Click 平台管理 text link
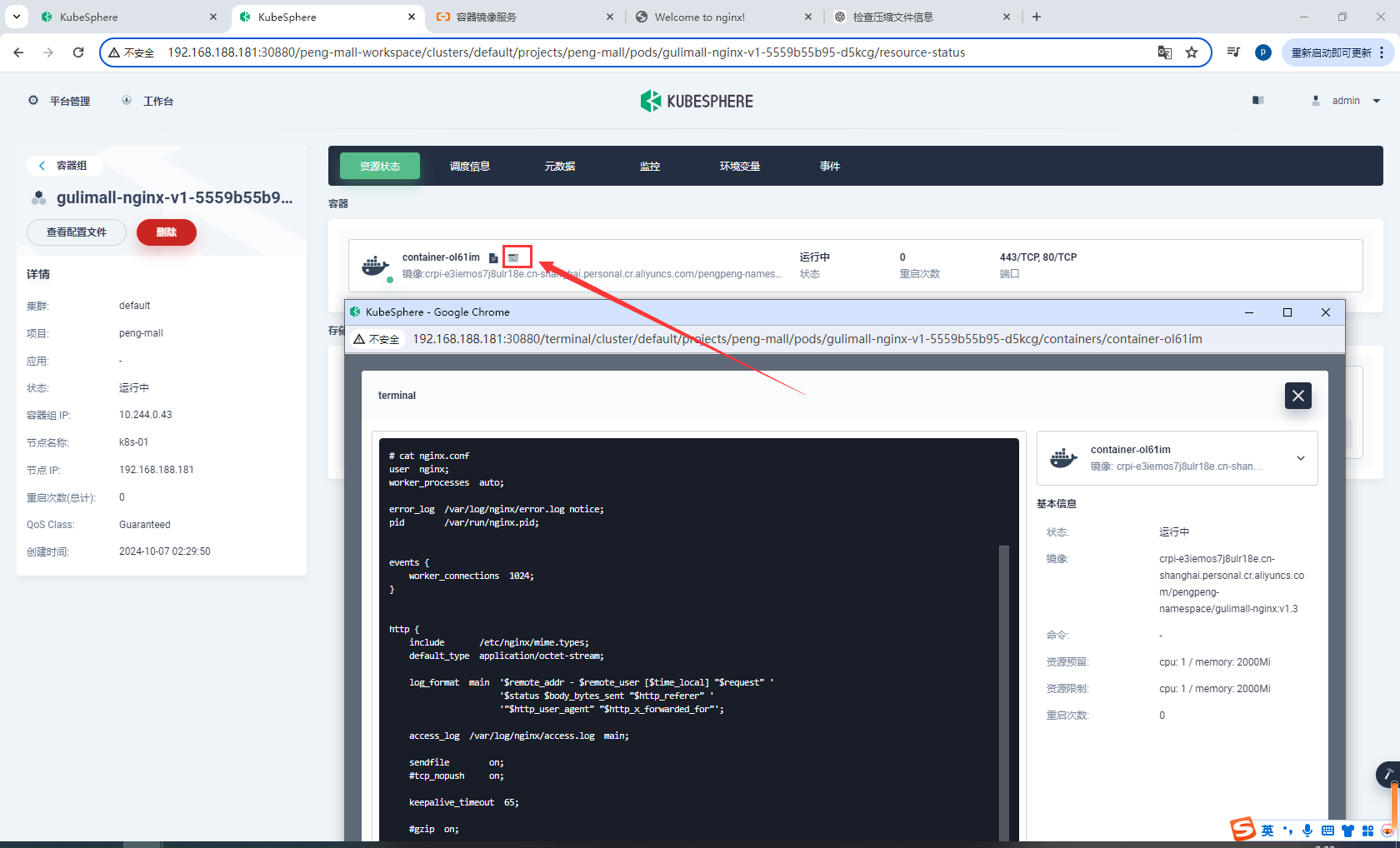Screen dimensions: 1400x848 [70, 101]
